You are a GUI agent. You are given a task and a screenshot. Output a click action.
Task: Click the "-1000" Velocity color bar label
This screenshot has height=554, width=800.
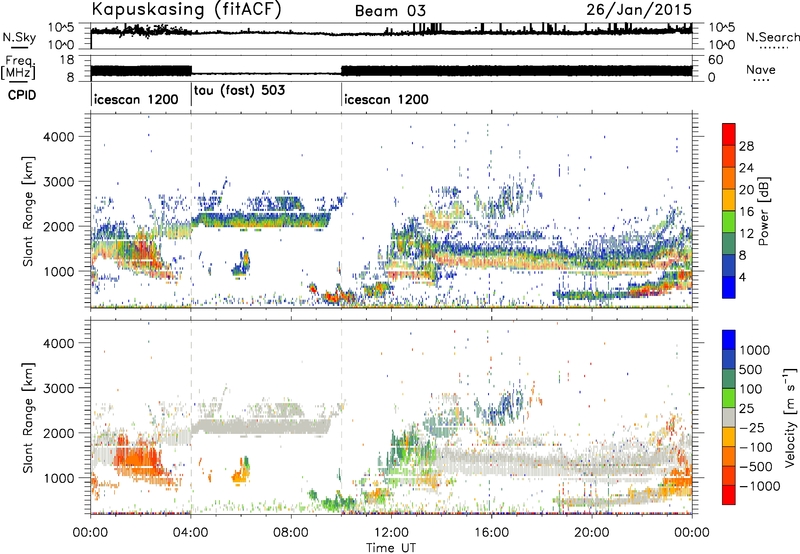(x=760, y=486)
